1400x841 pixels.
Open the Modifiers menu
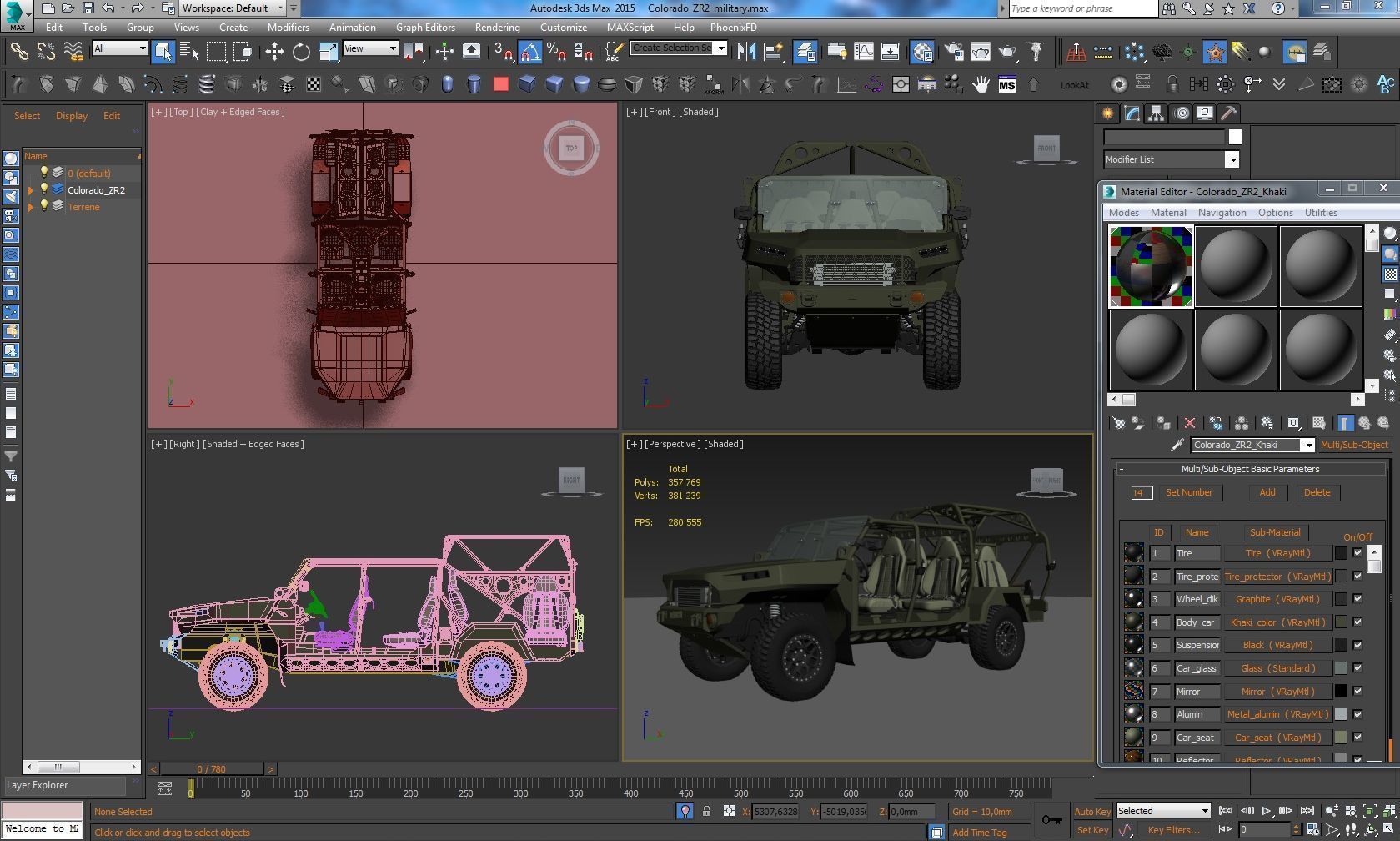tap(288, 28)
